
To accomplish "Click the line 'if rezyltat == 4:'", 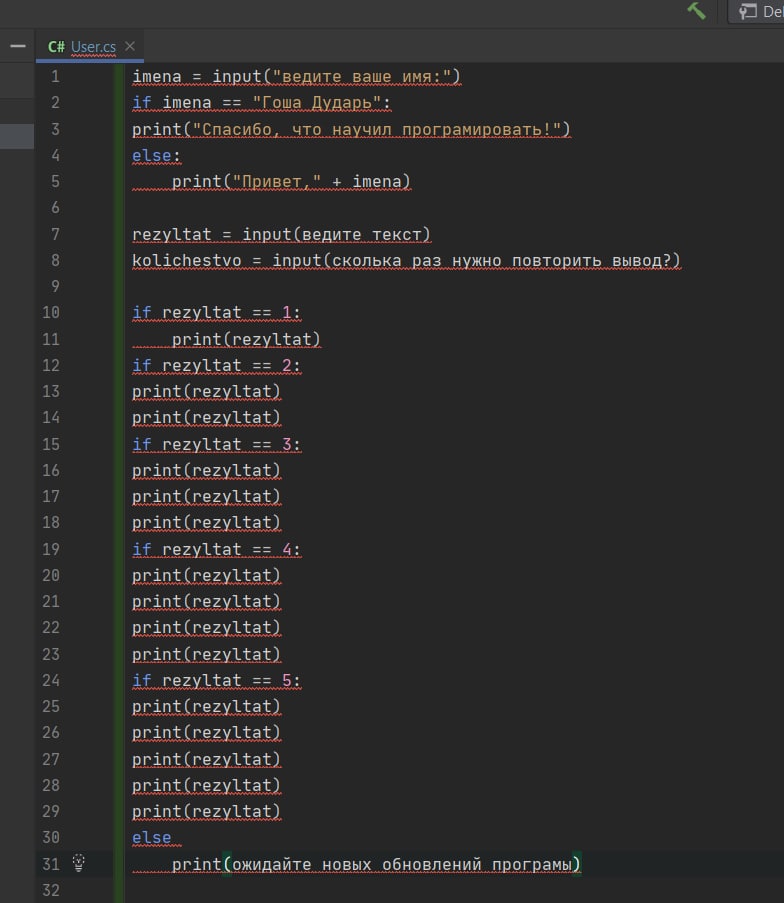I will pos(217,549).
